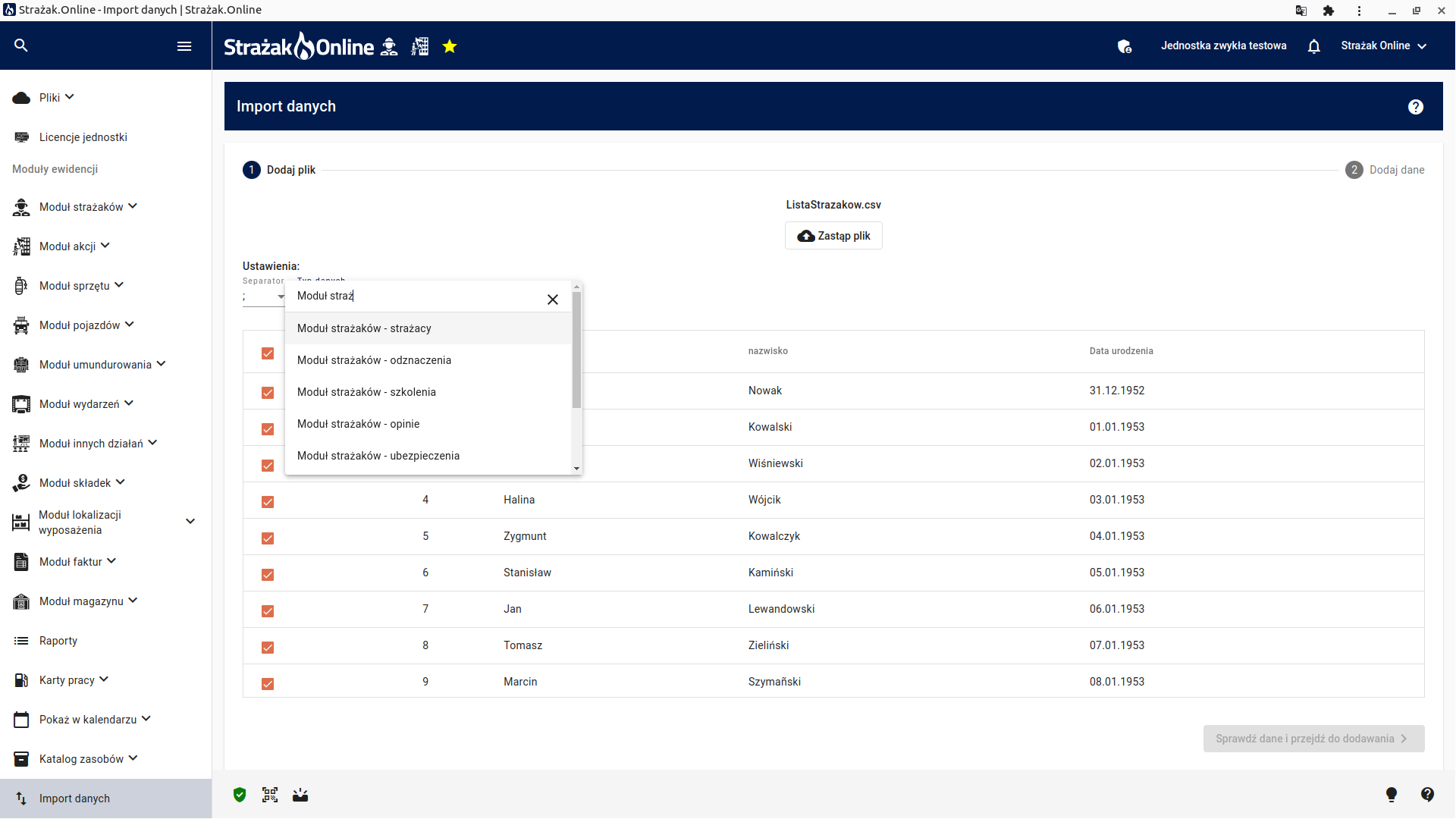Select Moduł strażaków - ubezpieczenia option
This screenshot has width=1456, height=819.
428,456
